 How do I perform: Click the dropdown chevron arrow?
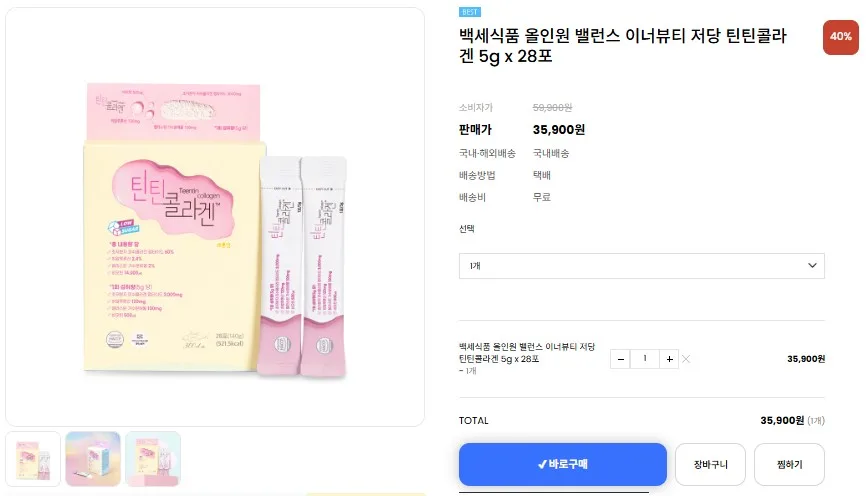tap(812, 265)
